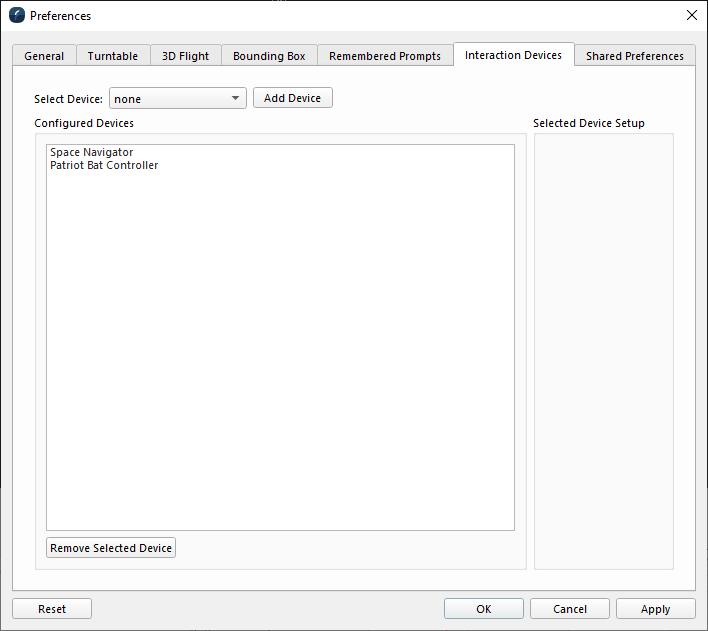The image size is (708, 631).
Task: Open the Turntable tab
Action: (x=113, y=56)
